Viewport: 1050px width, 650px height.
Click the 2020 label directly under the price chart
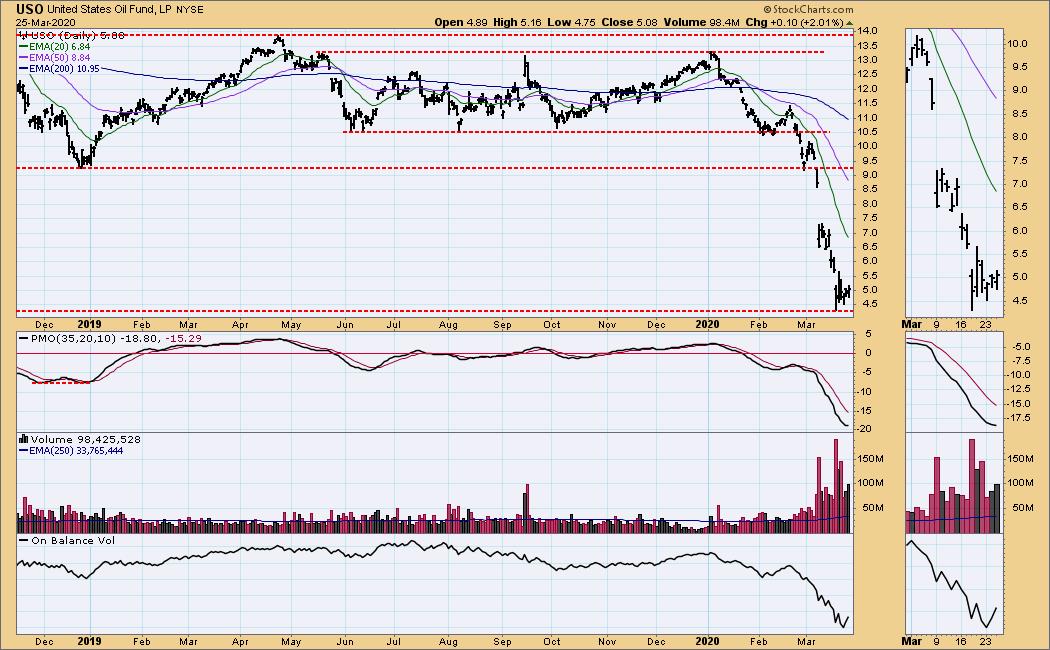click(x=708, y=325)
